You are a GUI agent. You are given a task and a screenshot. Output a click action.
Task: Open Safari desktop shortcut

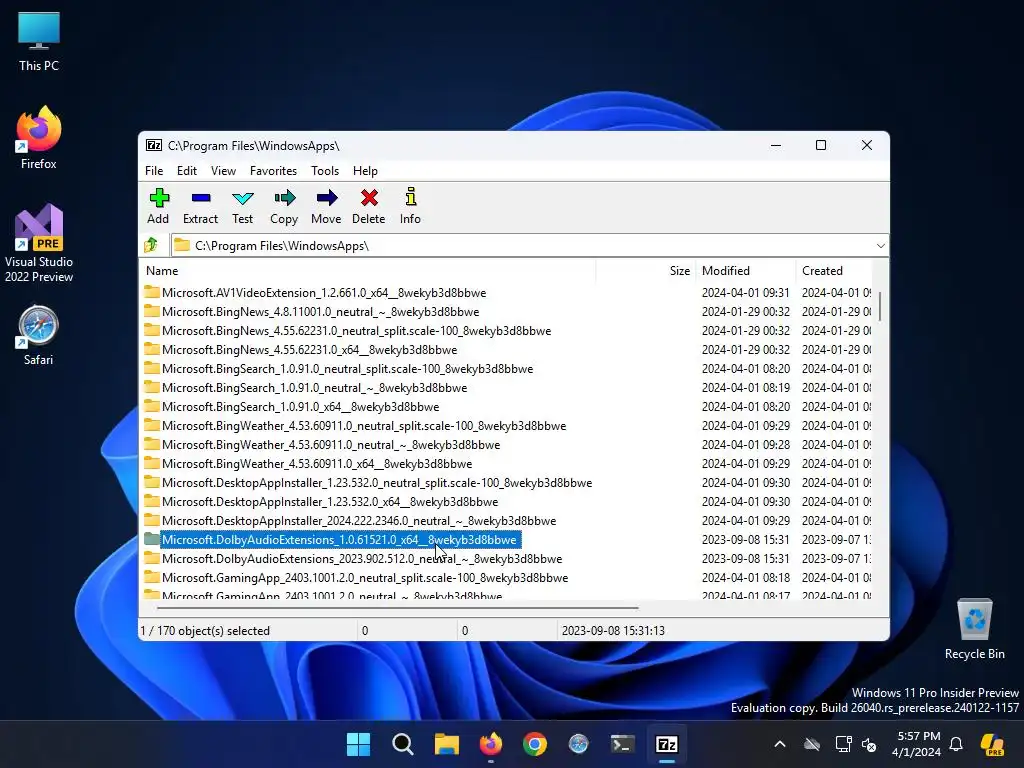point(39,335)
